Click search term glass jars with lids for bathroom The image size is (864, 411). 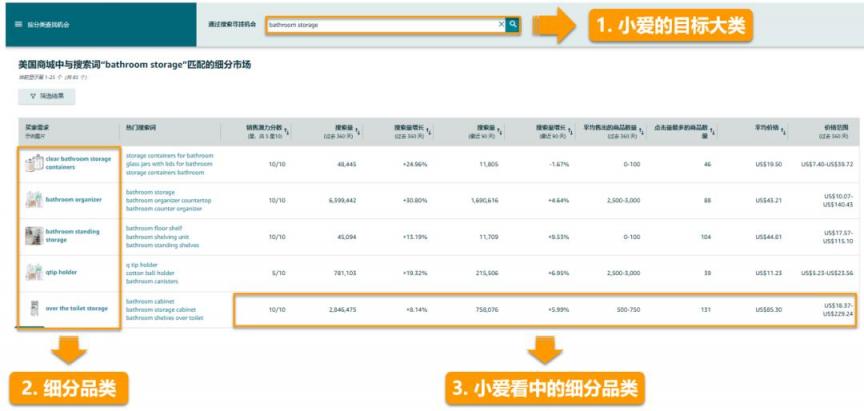coord(169,164)
